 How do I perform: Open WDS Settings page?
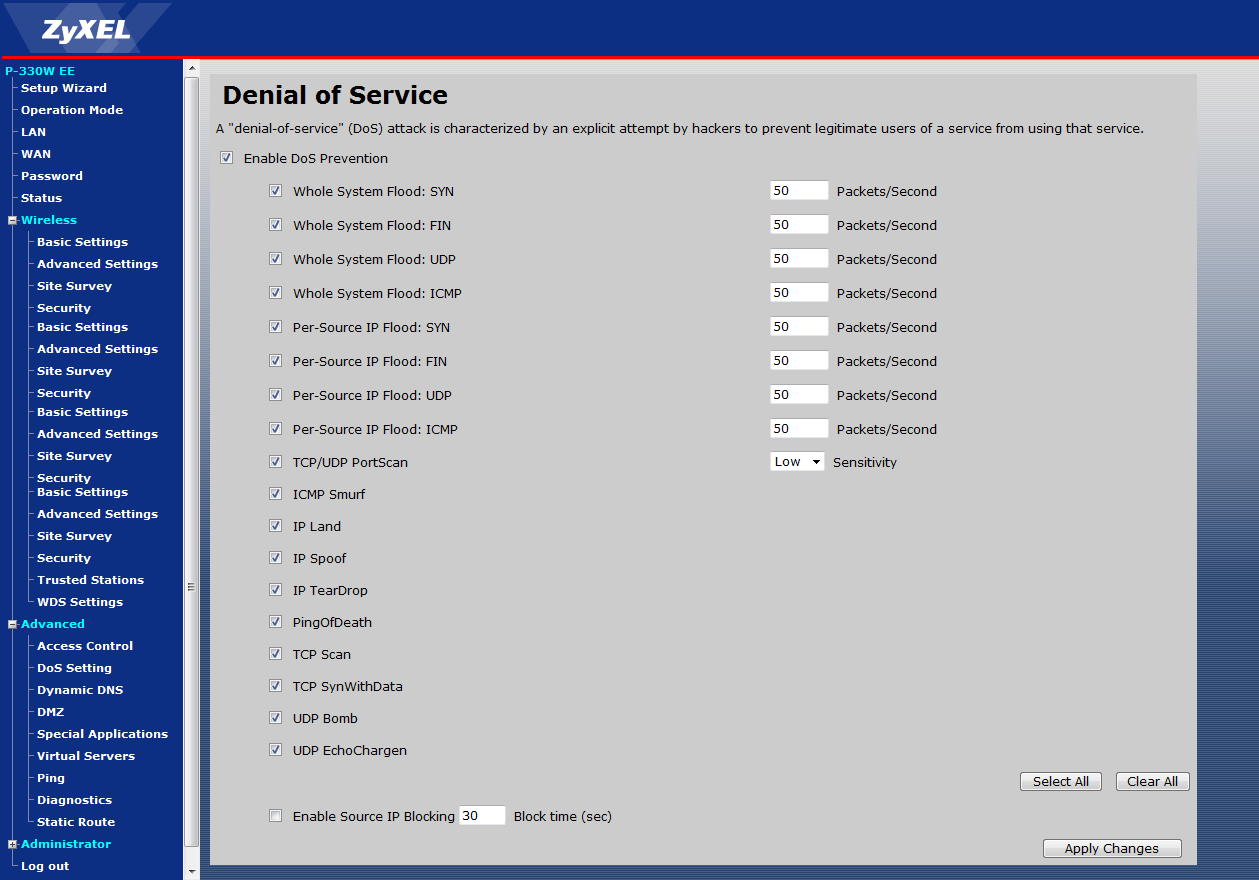[x=80, y=602]
